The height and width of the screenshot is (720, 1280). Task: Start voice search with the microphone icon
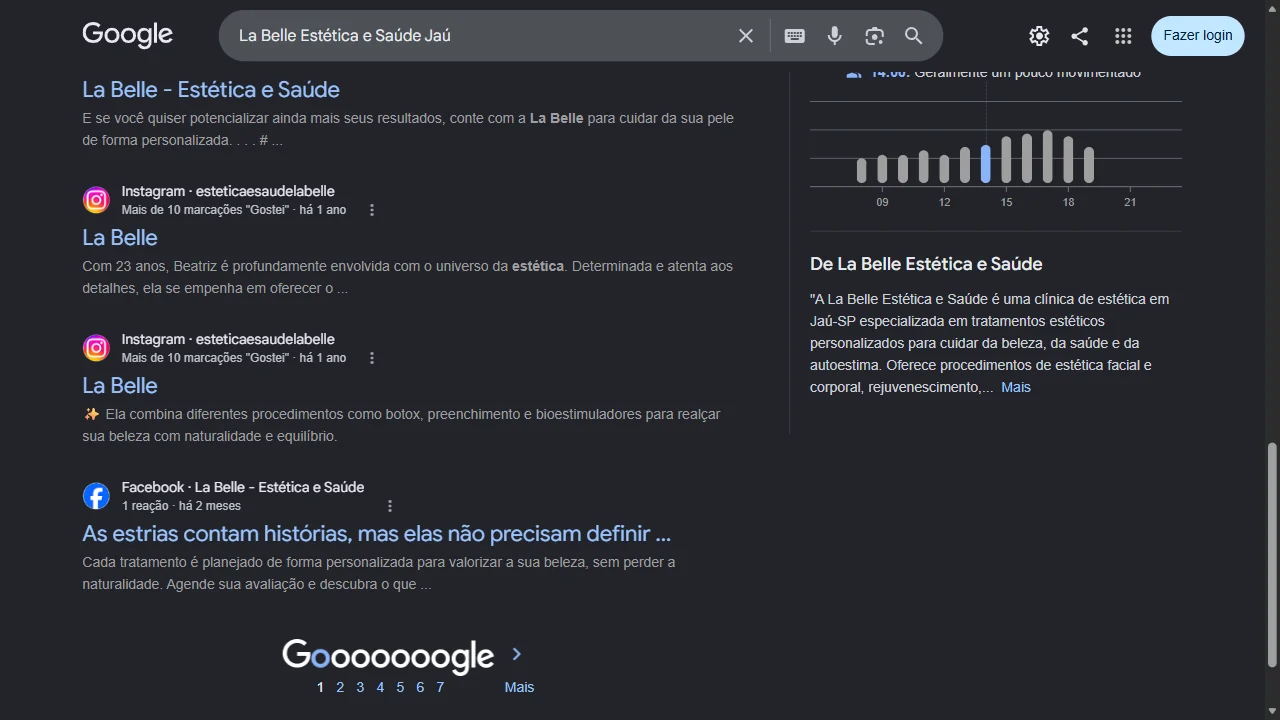pos(835,36)
